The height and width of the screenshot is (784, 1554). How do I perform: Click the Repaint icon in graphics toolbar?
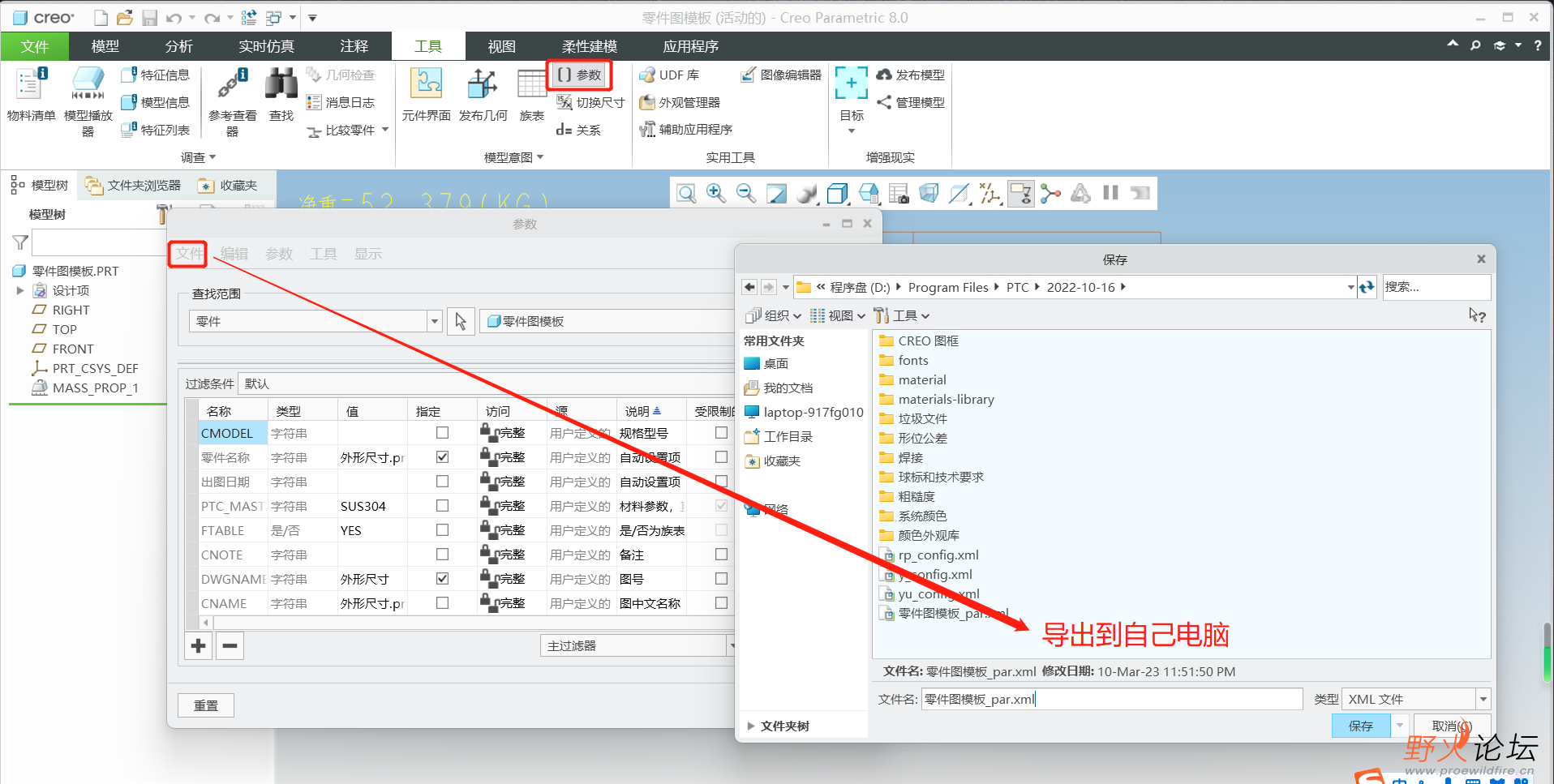tap(776, 193)
